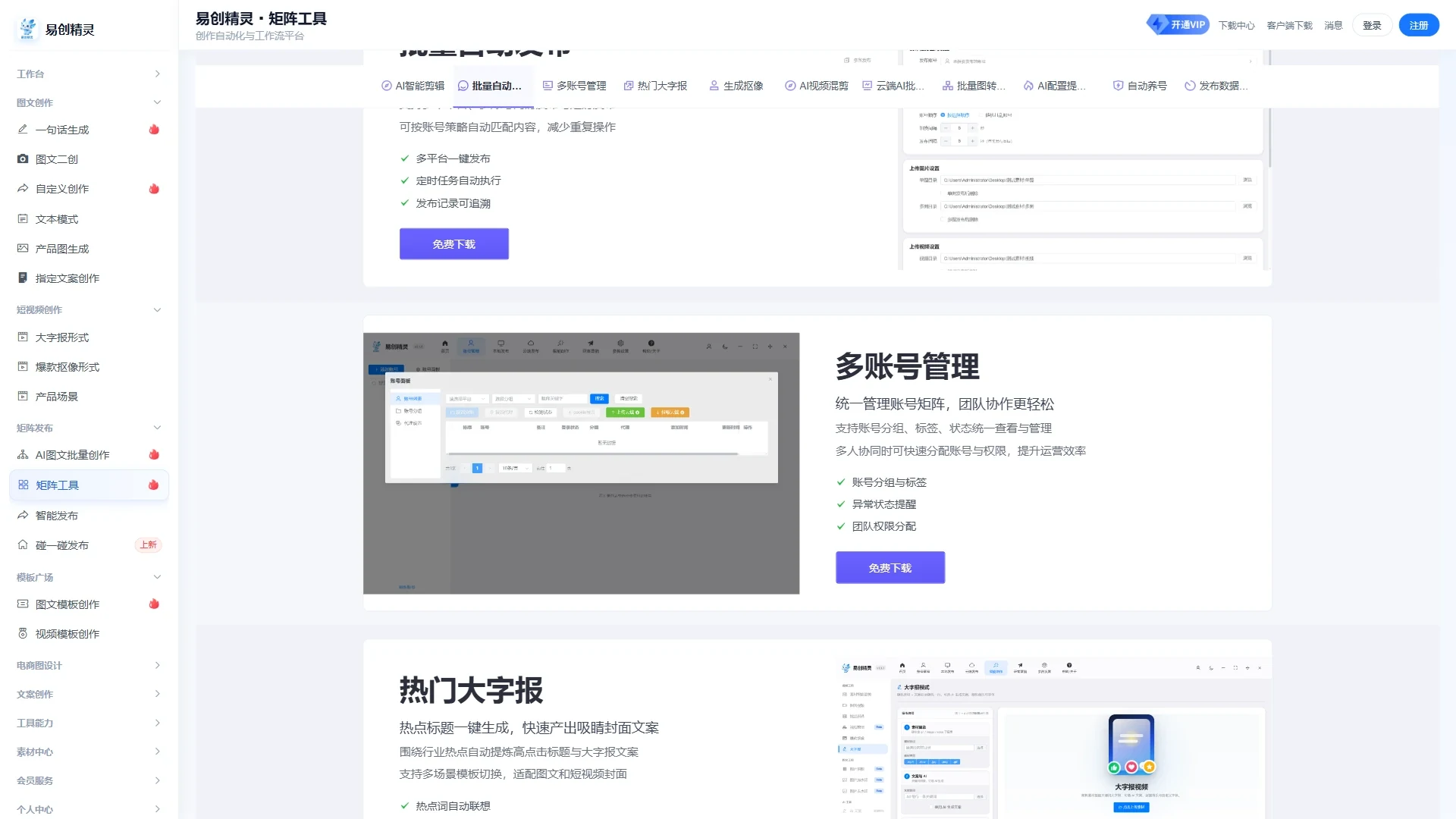Expand the 个人中心 sidebar section
This screenshot has width=1456, height=819.
89,809
